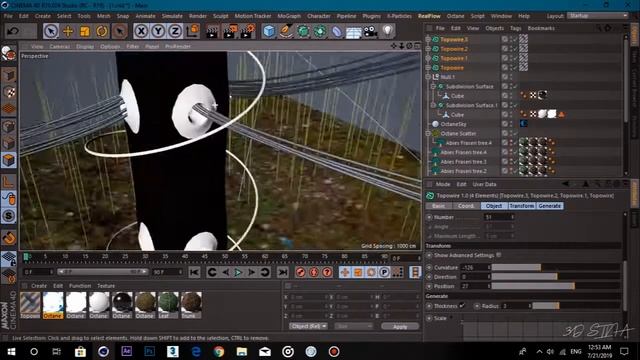The image size is (640, 360).
Task: Adjust the Position slider
Action: pyautogui.click(x=556, y=286)
